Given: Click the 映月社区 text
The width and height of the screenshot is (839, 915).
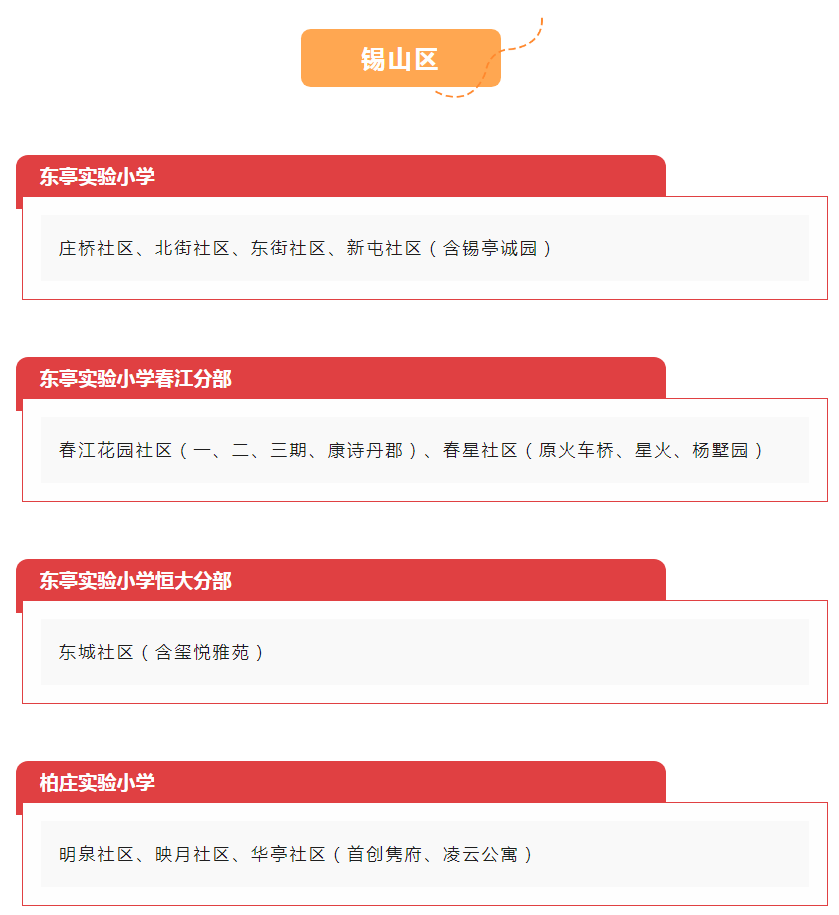Looking at the screenshot, I should tap(192, 854).
